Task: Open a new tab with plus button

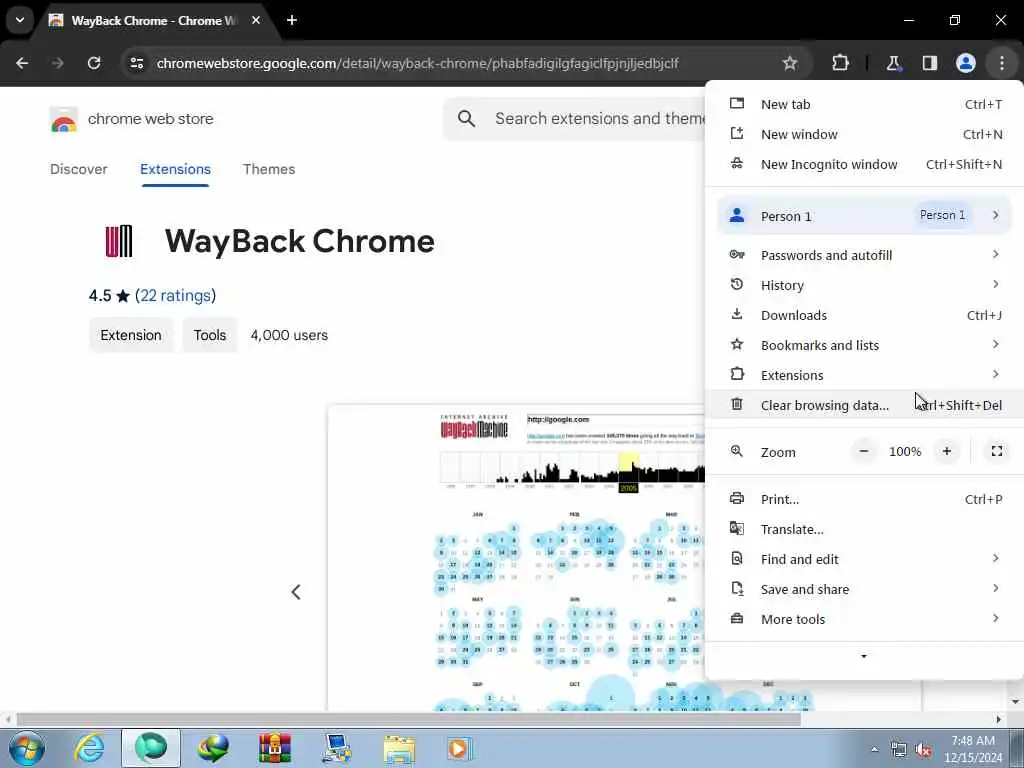Action: [292, 20]
